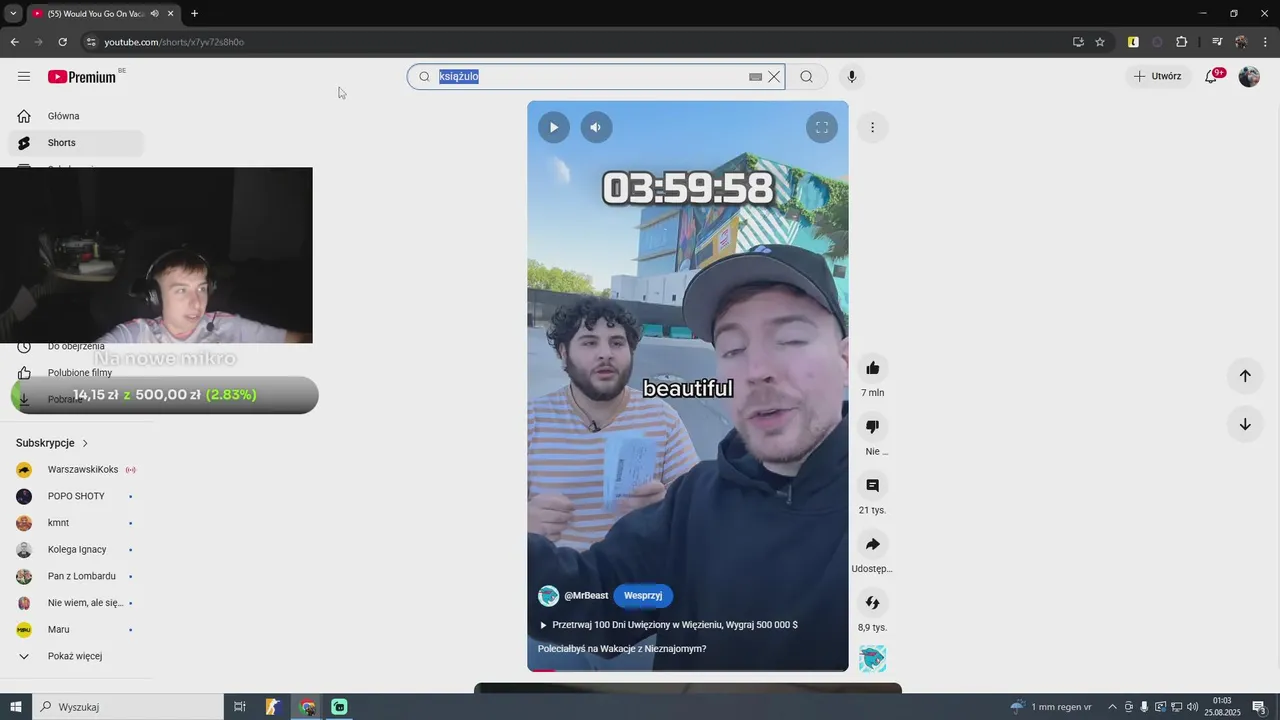This screenshot has width=1280, height=720.
Task: Open the on-screen keyboard in search box
Action: [x=756, y=77]
